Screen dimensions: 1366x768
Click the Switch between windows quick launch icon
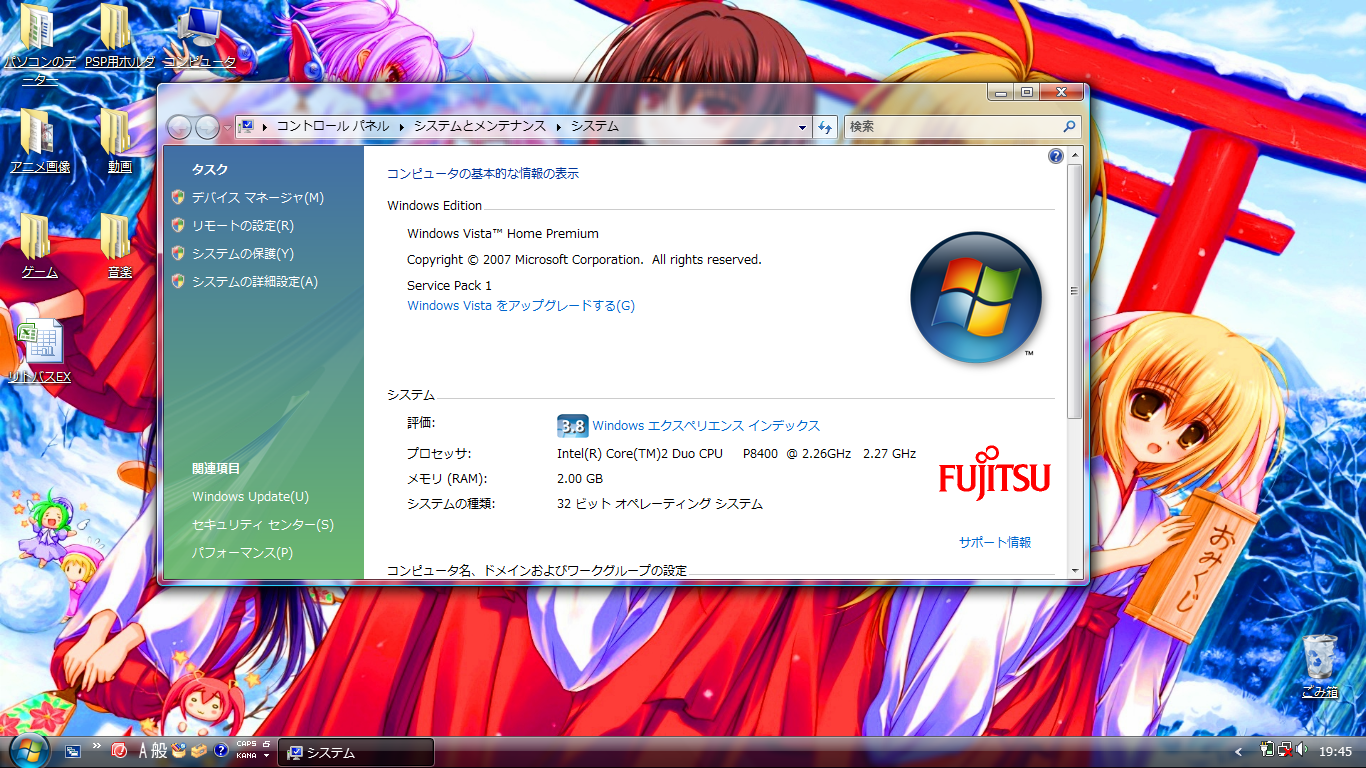pyautogui.click(x=73, y=751)
